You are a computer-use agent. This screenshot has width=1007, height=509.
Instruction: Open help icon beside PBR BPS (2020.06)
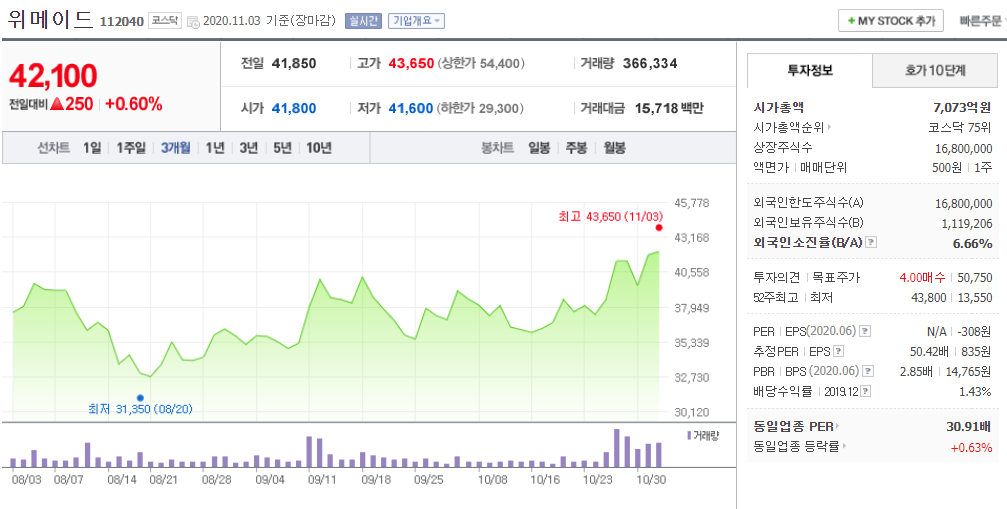[868, 371]
